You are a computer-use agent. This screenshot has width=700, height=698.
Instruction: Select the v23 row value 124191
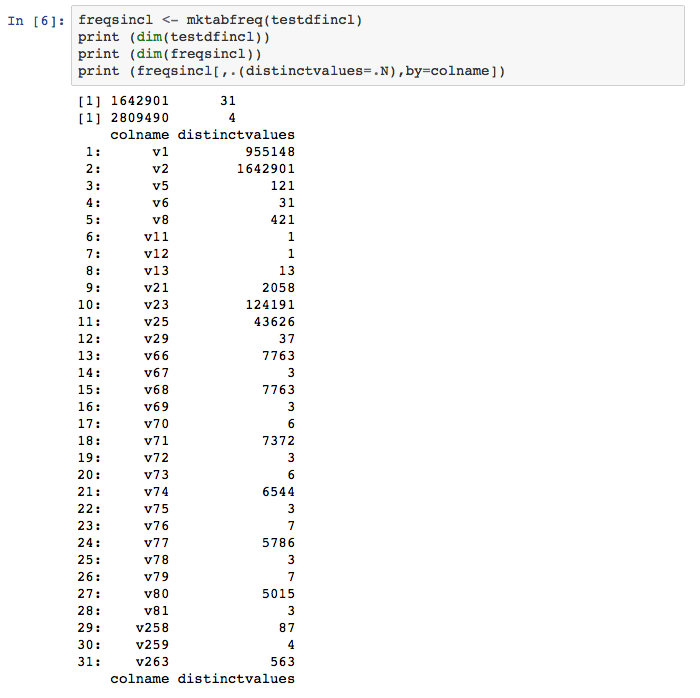pyautogui.click(x=269, y=304)
